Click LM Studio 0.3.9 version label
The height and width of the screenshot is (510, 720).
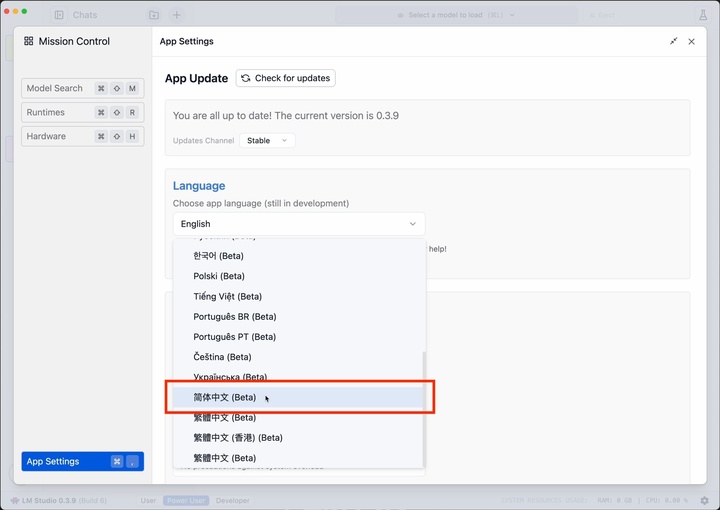(x=49, y=500)
